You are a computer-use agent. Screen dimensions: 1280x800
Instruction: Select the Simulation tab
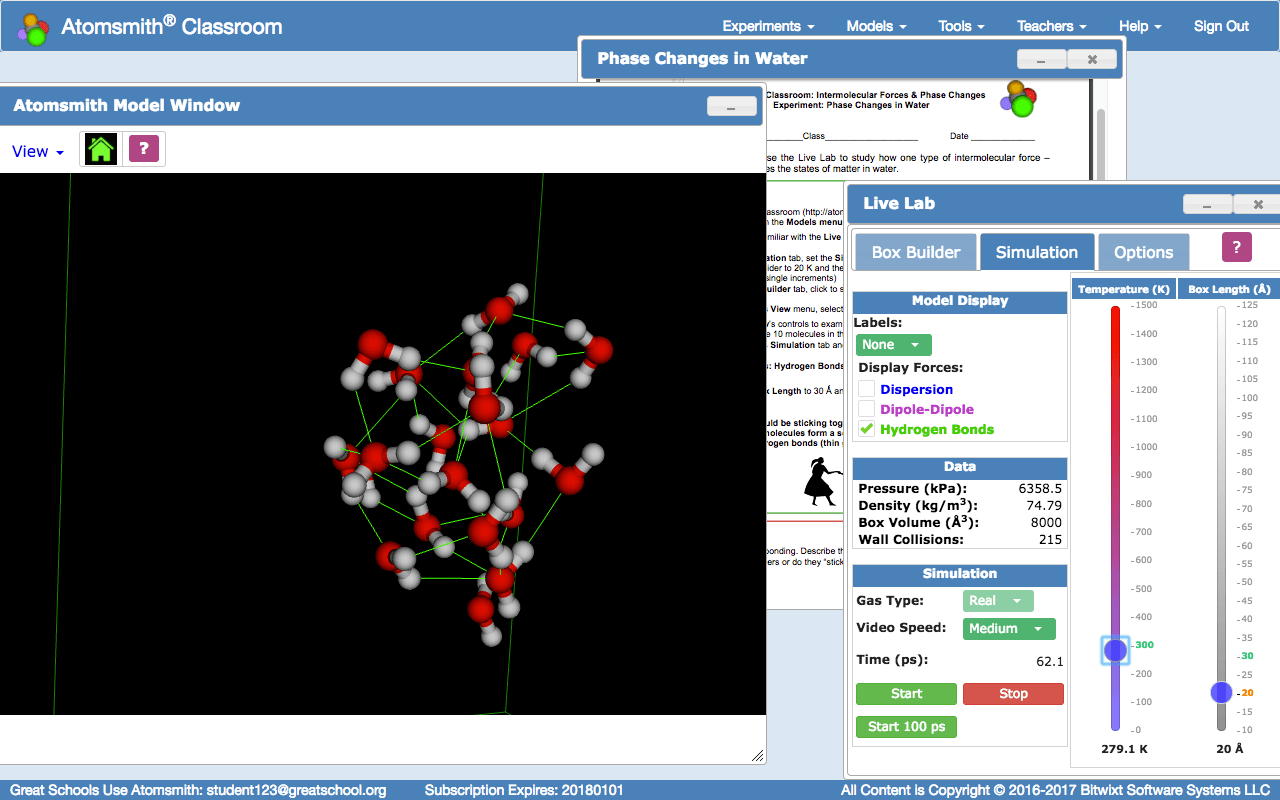[x=1037, y=252]
